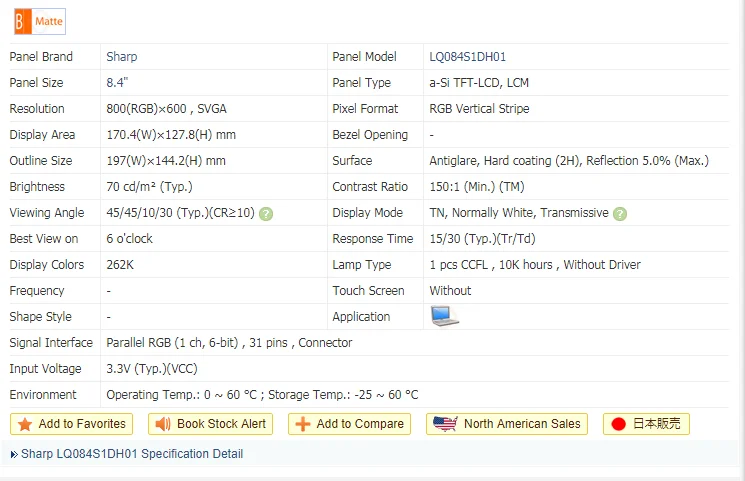Select pixel format RGB Vertical Stripe
The height and width of the screenshot is (481, 745).
[479, 109]
